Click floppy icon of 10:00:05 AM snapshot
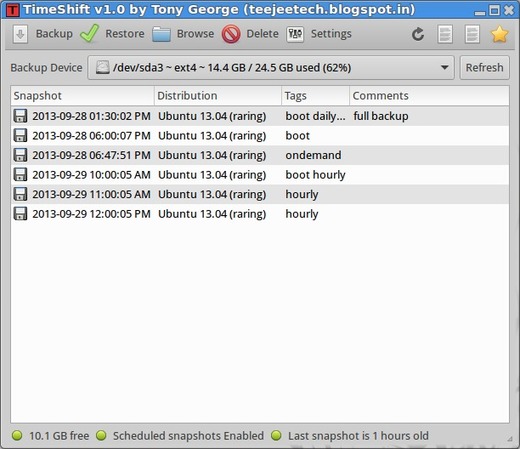This screenshot has height=449, width=520. [20, 175]
